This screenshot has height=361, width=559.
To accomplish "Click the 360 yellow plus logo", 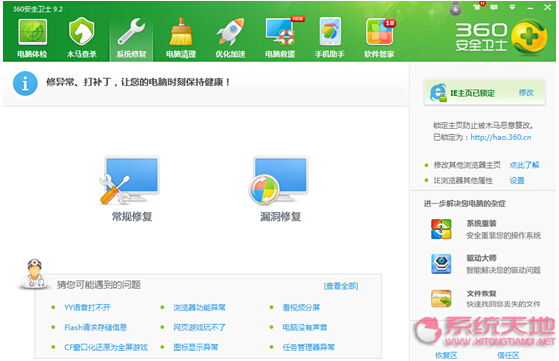I will tap(529, 37).
